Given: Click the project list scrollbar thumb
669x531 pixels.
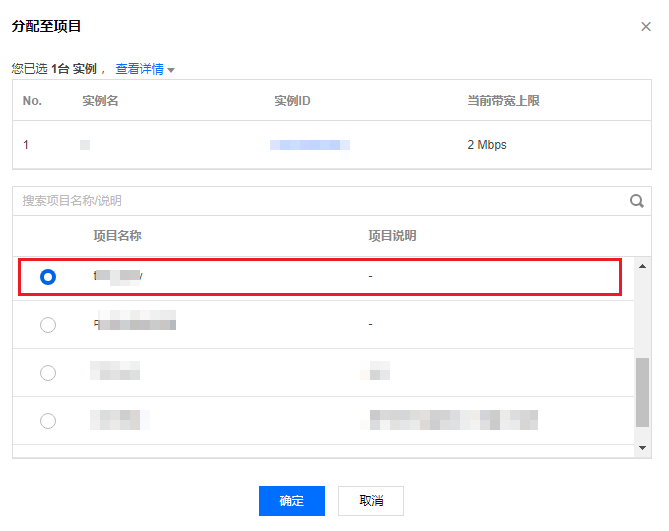Looking at the screenshot, I should coord(643,392).
